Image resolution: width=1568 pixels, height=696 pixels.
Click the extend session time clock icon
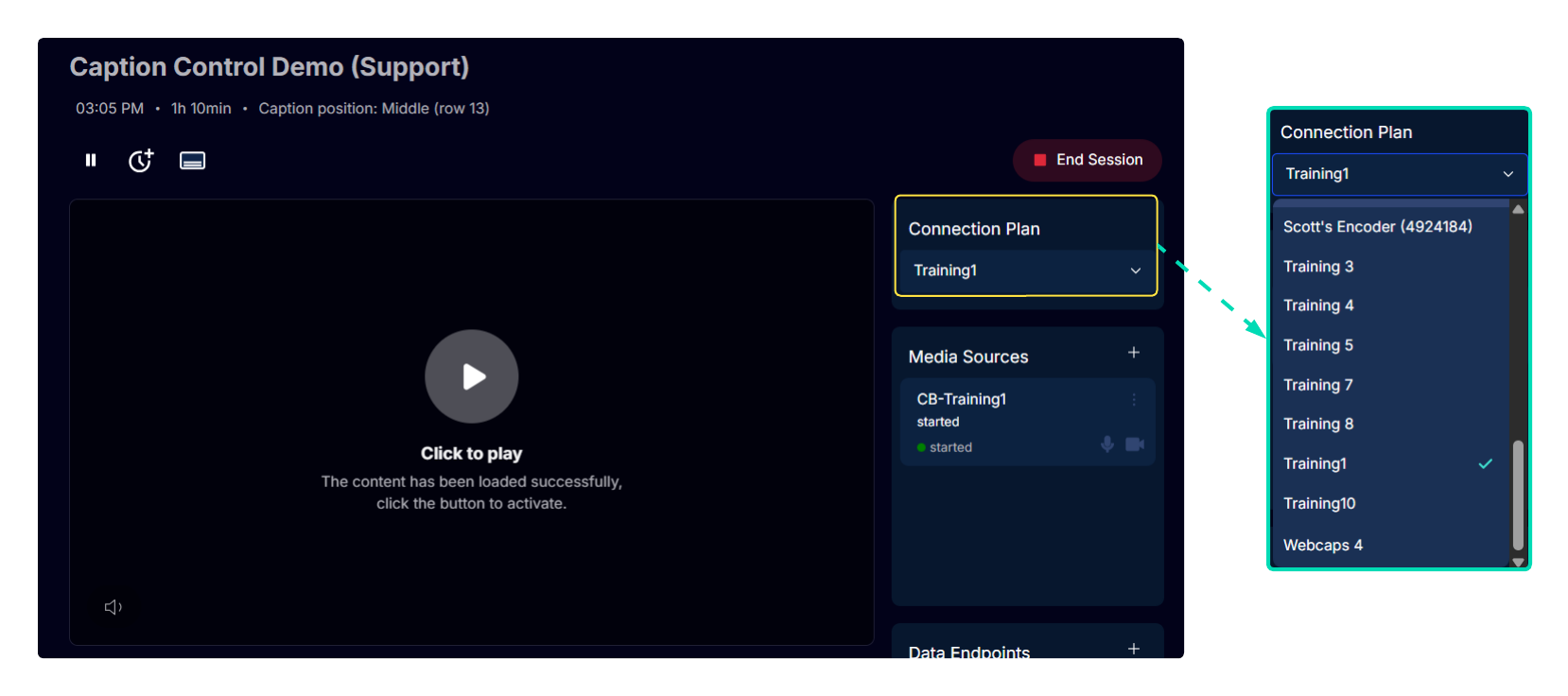(x=141, y=161)
